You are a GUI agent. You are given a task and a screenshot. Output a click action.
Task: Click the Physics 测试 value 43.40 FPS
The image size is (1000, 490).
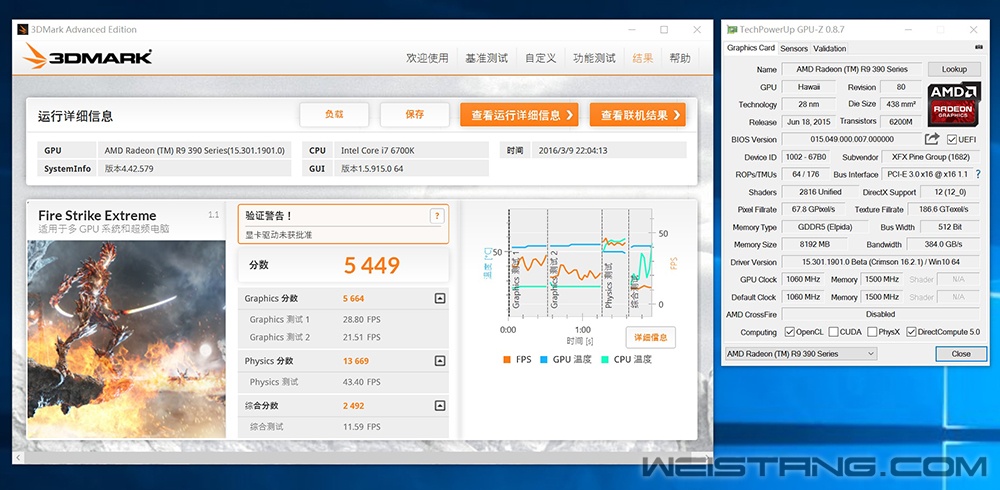tap(362, 382)
